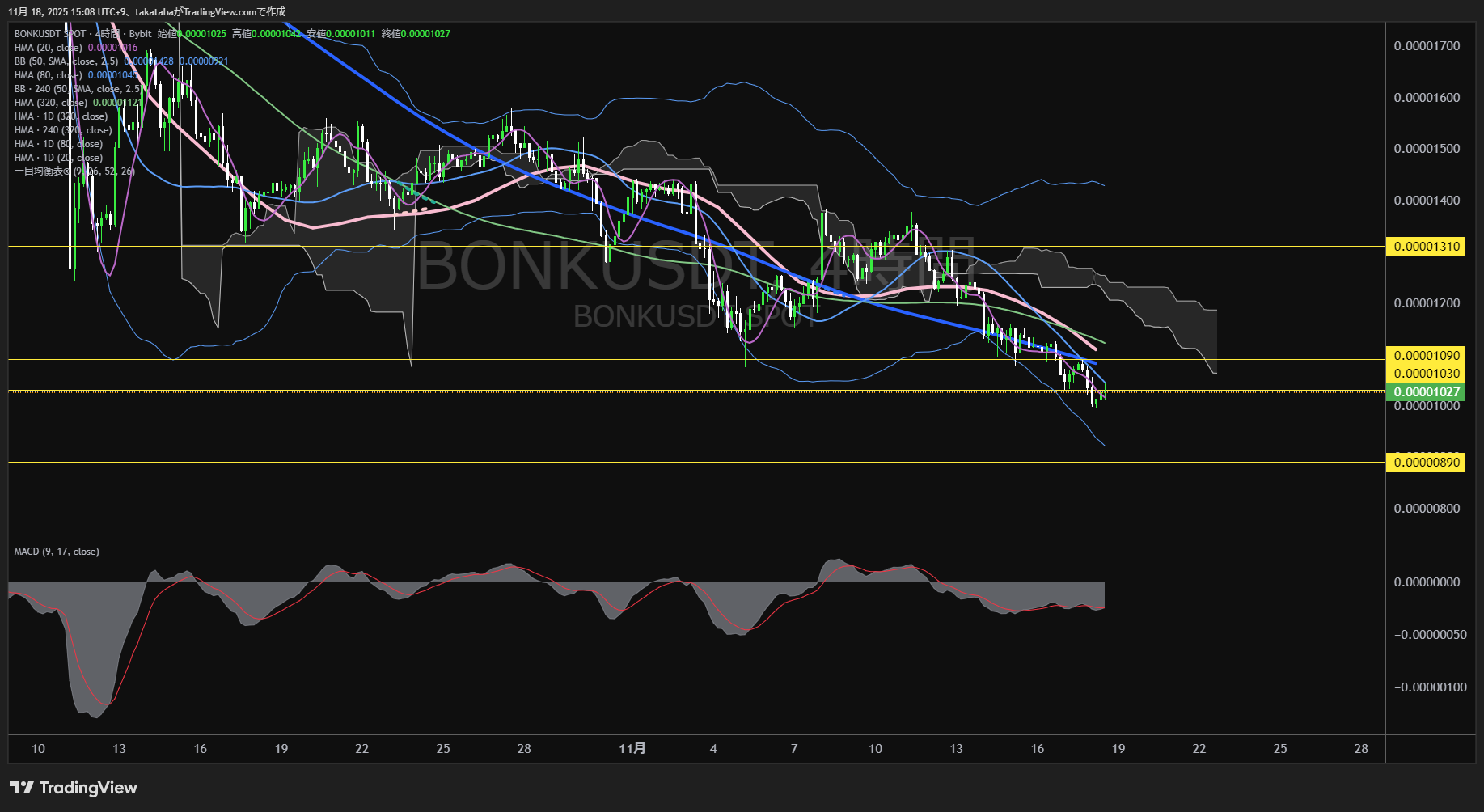Click the 11月 marker on the time axis
Screen dimensions: 1484x812
pos(632,749)
